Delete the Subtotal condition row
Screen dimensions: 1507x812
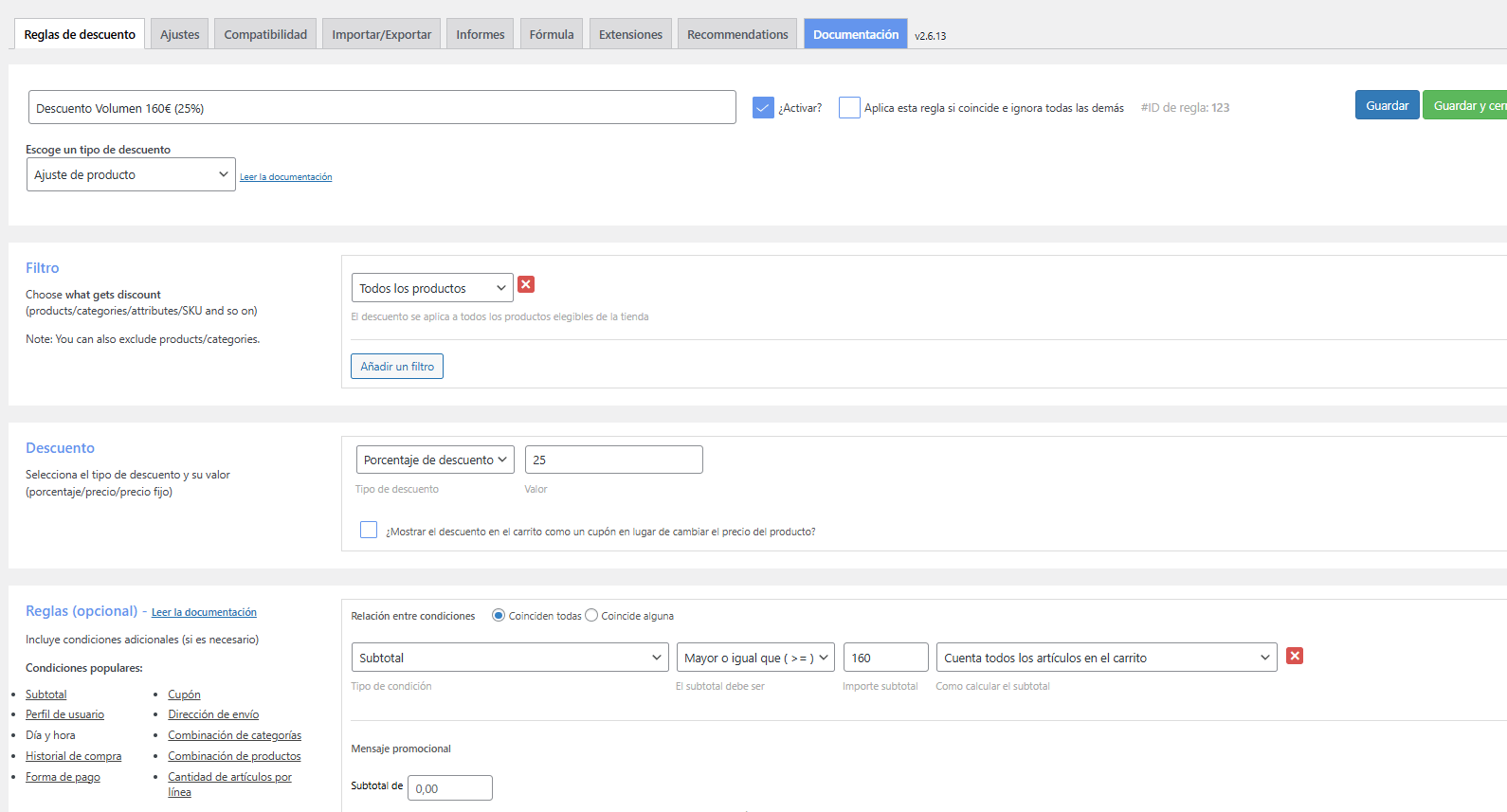pyautogui.click(x=1295, y=656)
